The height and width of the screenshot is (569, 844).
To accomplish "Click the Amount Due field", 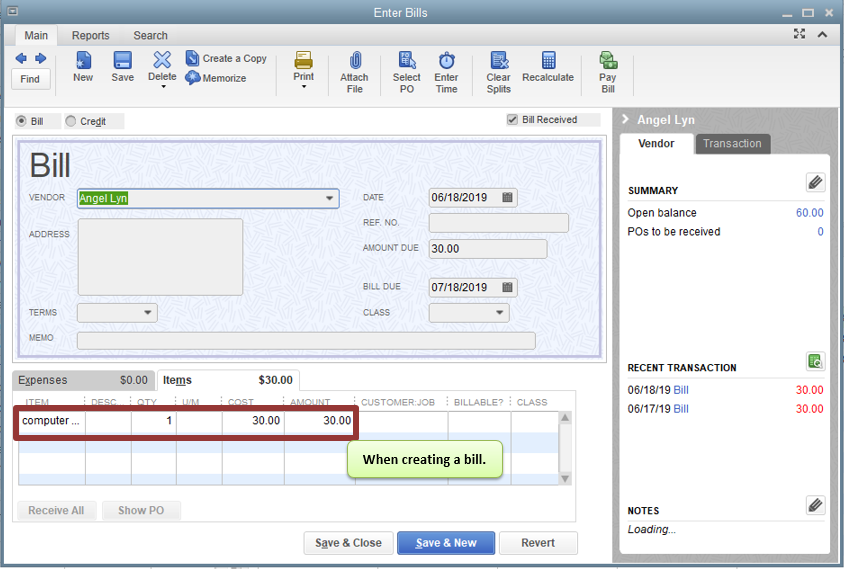I will coord(488,249).
